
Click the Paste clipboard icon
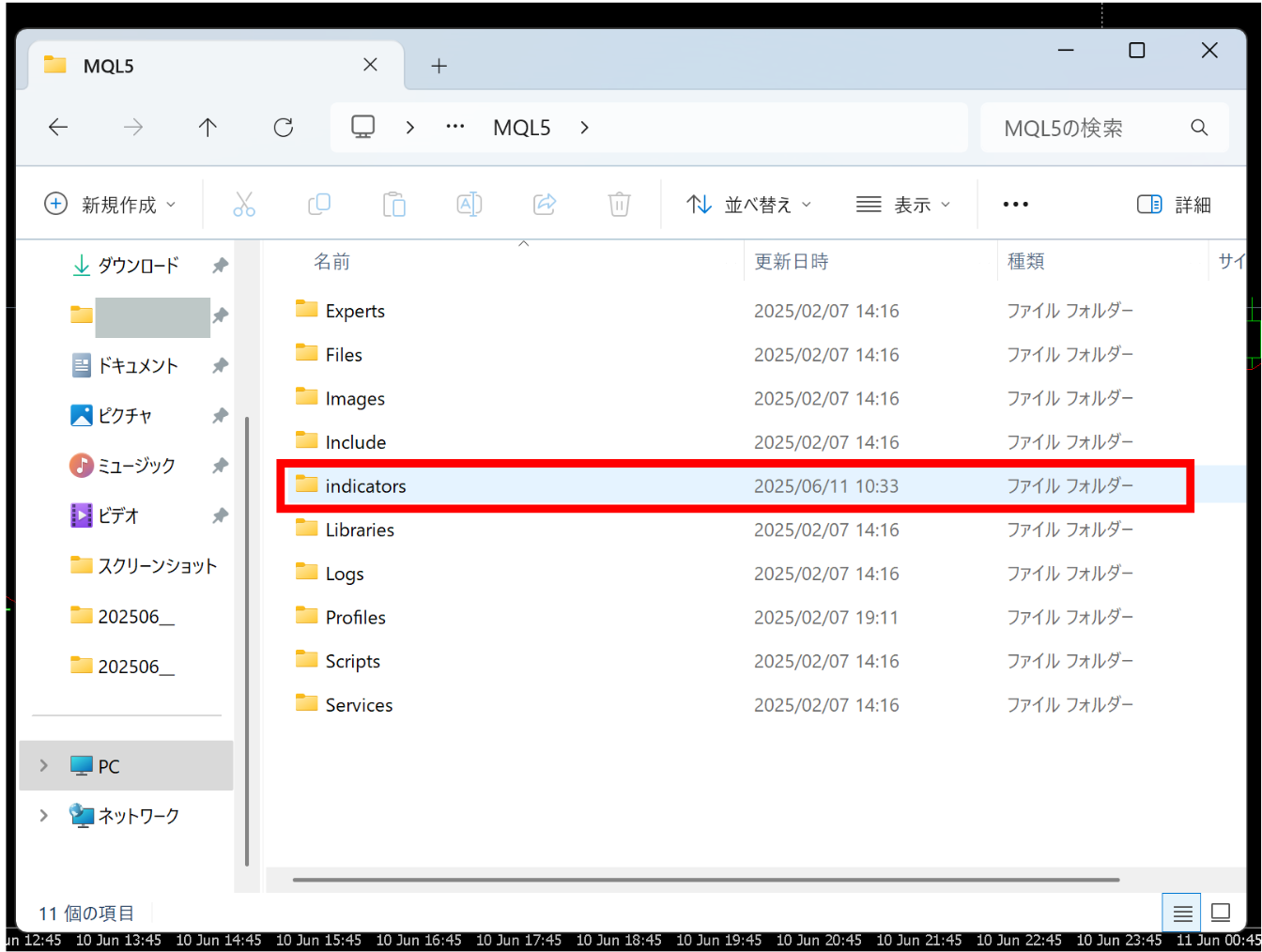tap(394, 205)
